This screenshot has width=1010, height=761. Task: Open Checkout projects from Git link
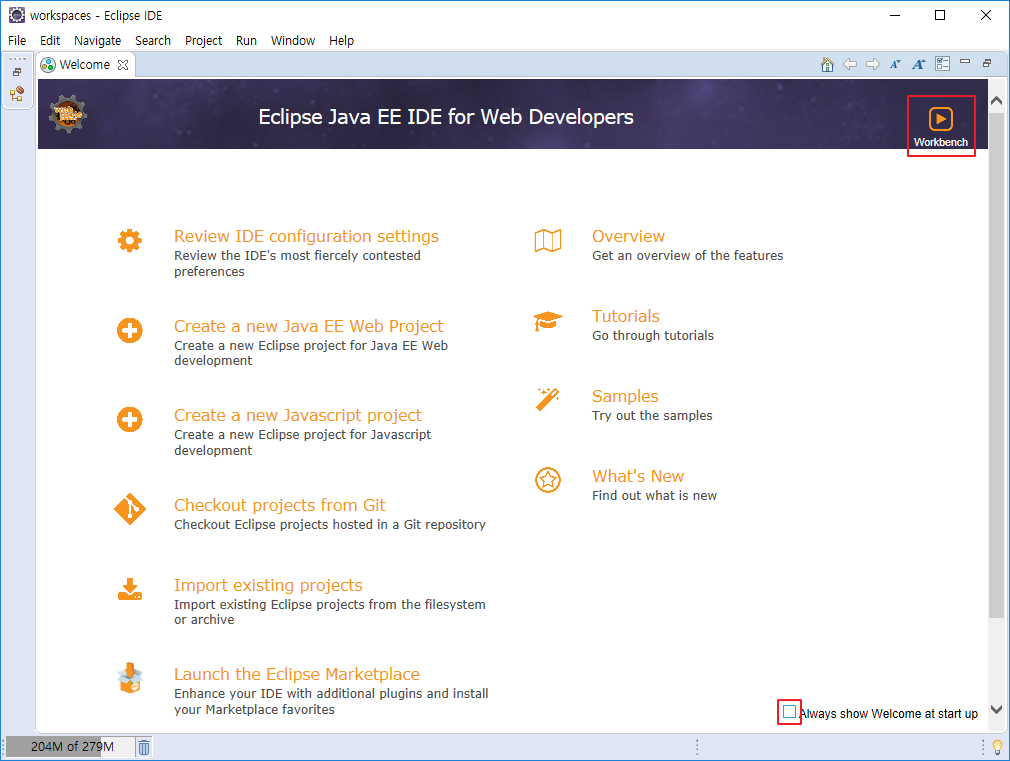(280, 505)
